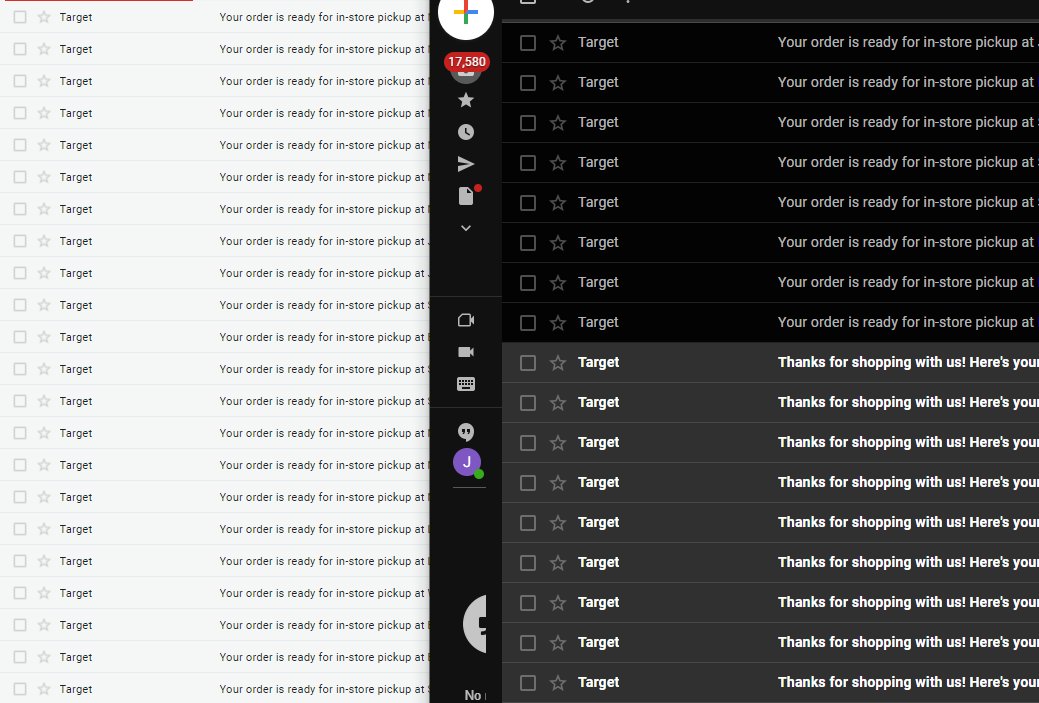Screen dimensions: 1039x703
Task: Star the topmost Target email in dark window
Action: (x=558, y=42)
